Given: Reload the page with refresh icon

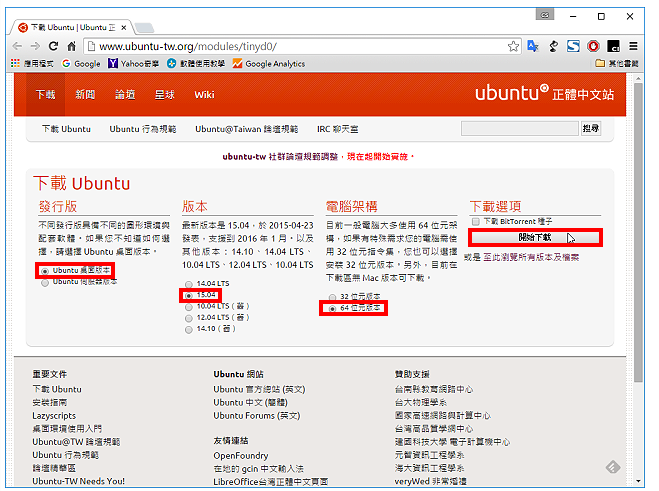Looking at the screenshot, I should pyautogui.click(x=53, y=46).
